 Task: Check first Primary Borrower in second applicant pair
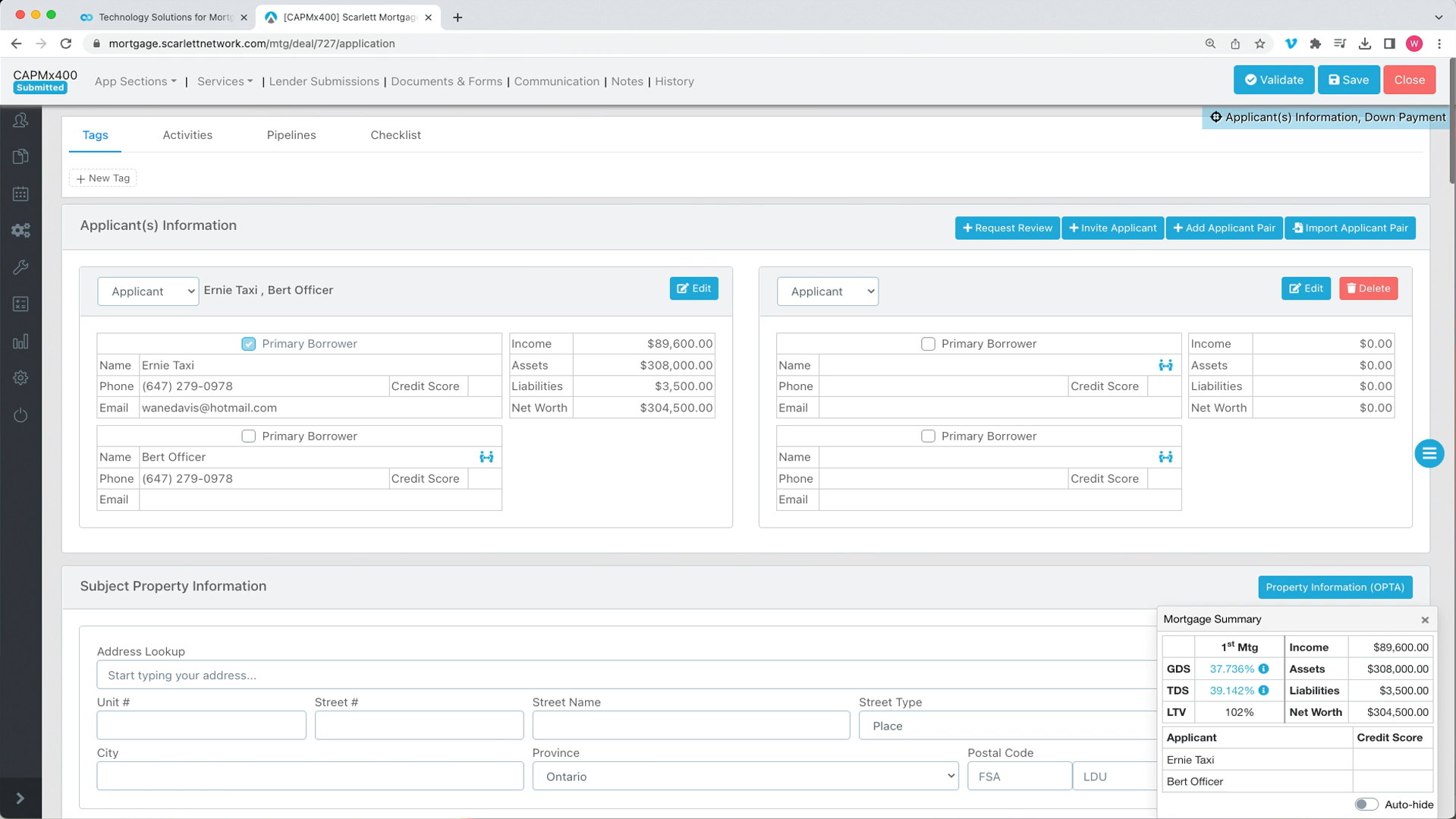pyautogui.click(x=928, y=344)
